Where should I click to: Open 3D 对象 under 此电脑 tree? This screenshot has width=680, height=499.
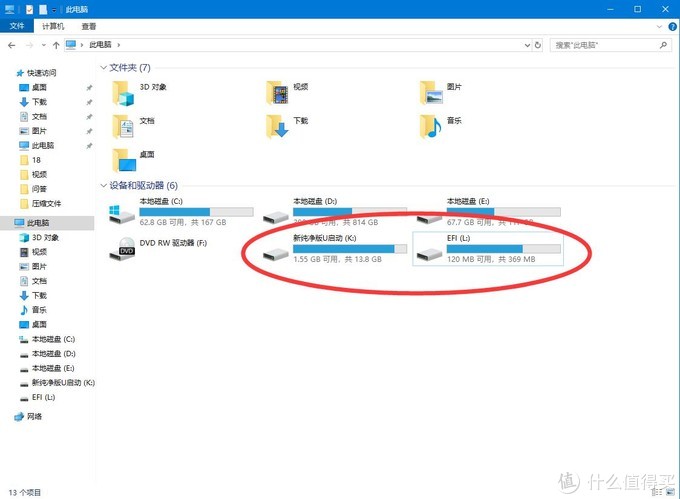[x=39, y=238]
